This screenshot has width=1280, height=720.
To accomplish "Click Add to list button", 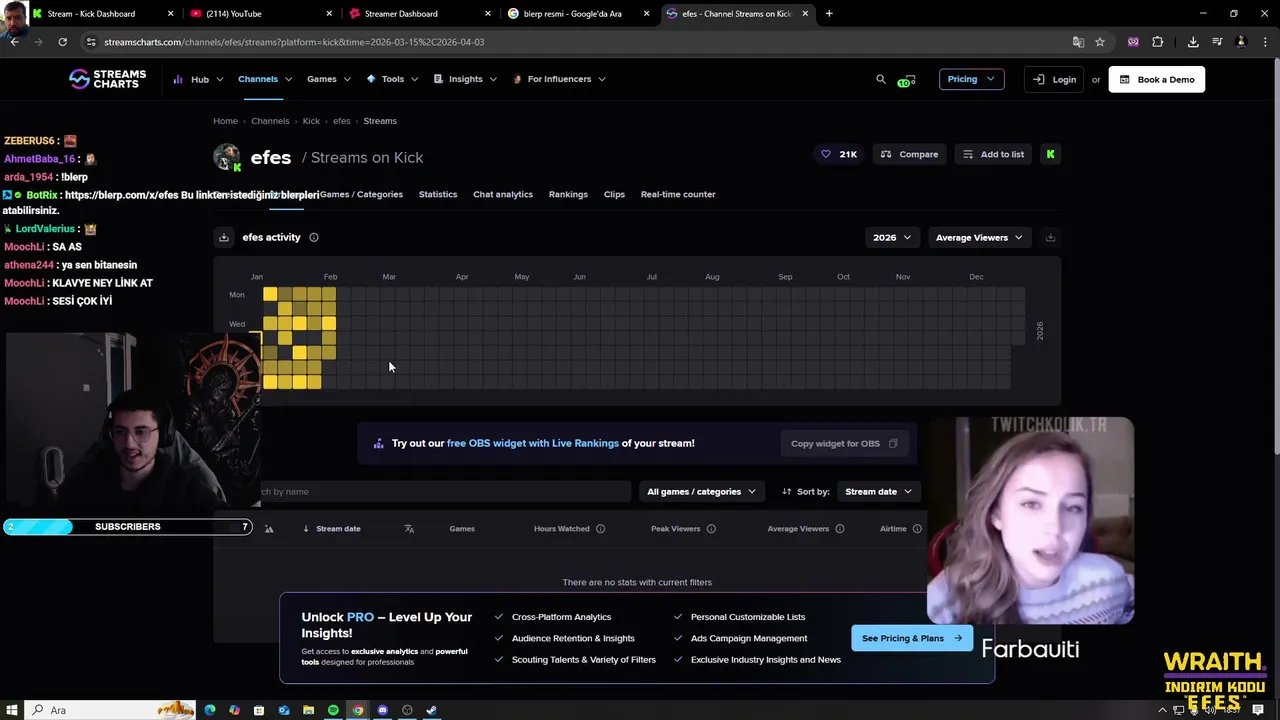I will (x=993, y=154).
